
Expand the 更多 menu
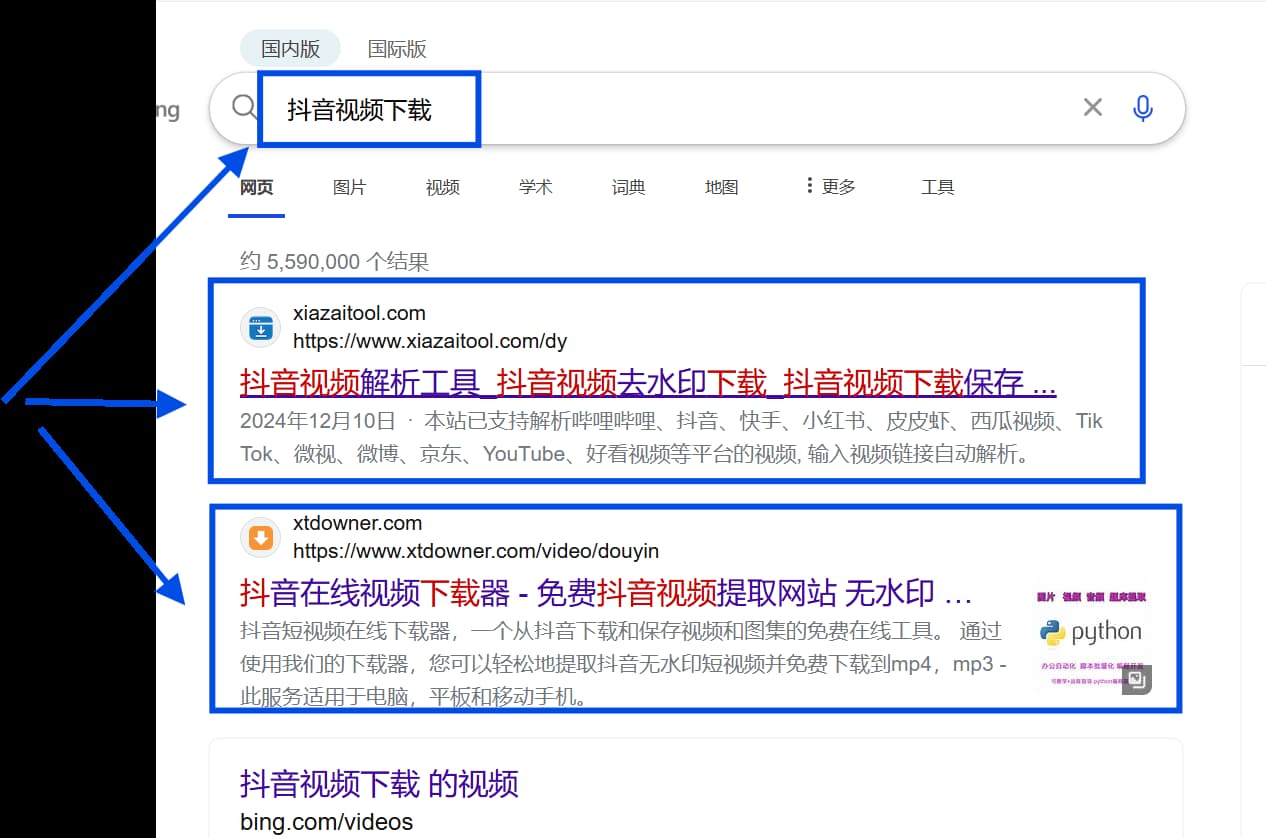(830, 187)
